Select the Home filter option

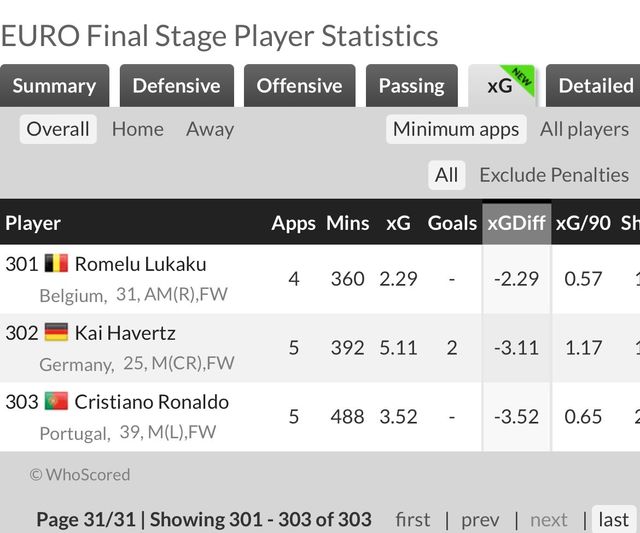coord(138,129)
